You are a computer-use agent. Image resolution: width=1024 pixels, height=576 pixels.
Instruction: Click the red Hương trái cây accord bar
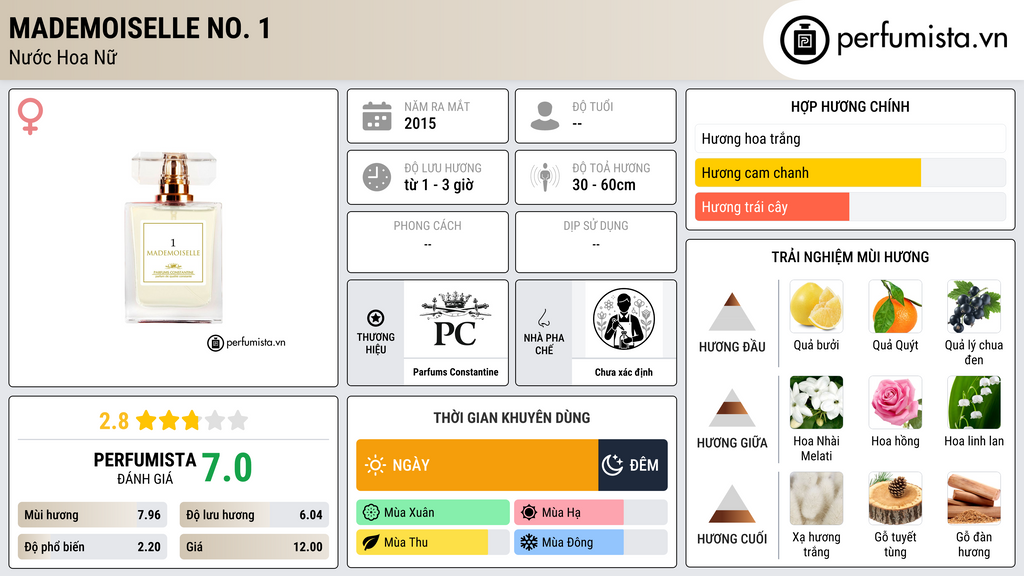(x=772, y=207)
